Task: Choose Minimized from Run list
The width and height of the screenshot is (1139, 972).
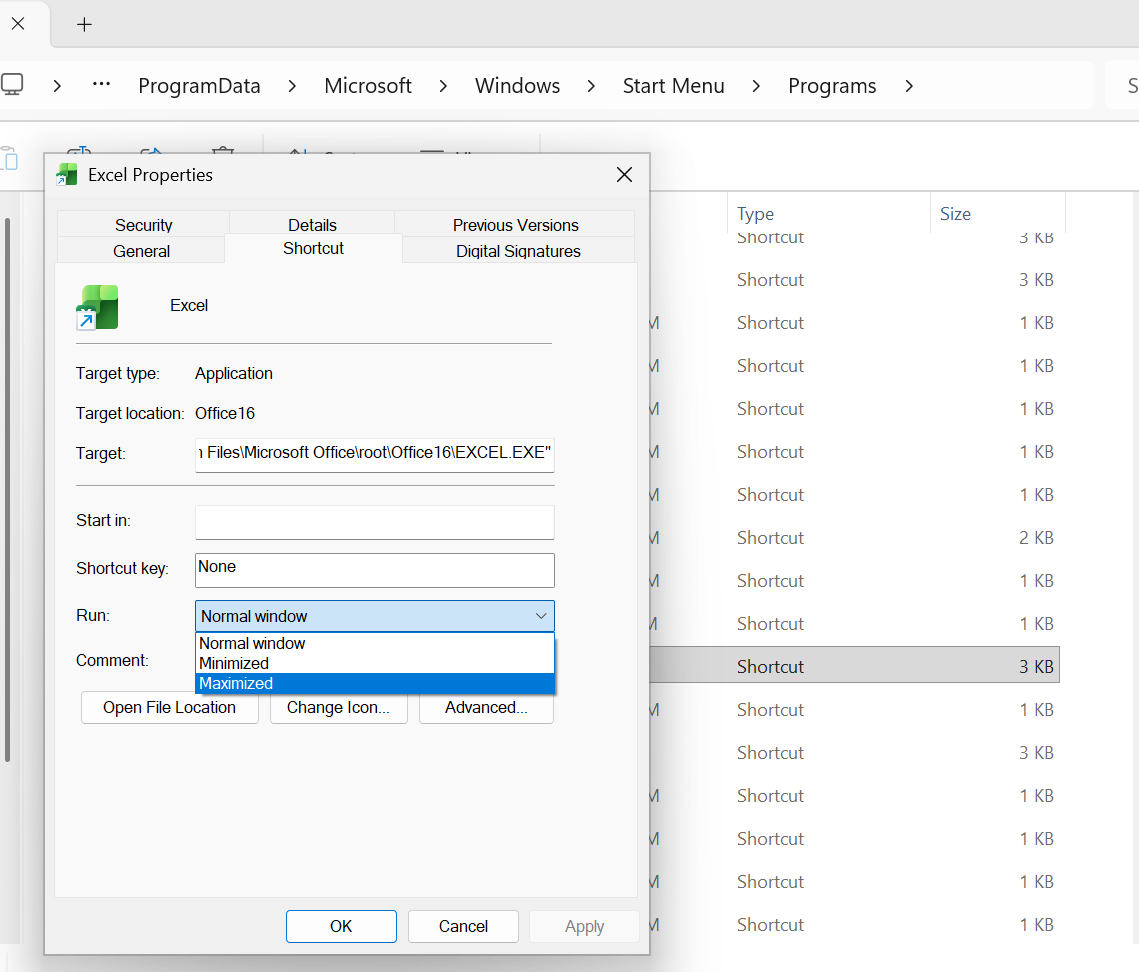Action: click(x=375, y=663)
